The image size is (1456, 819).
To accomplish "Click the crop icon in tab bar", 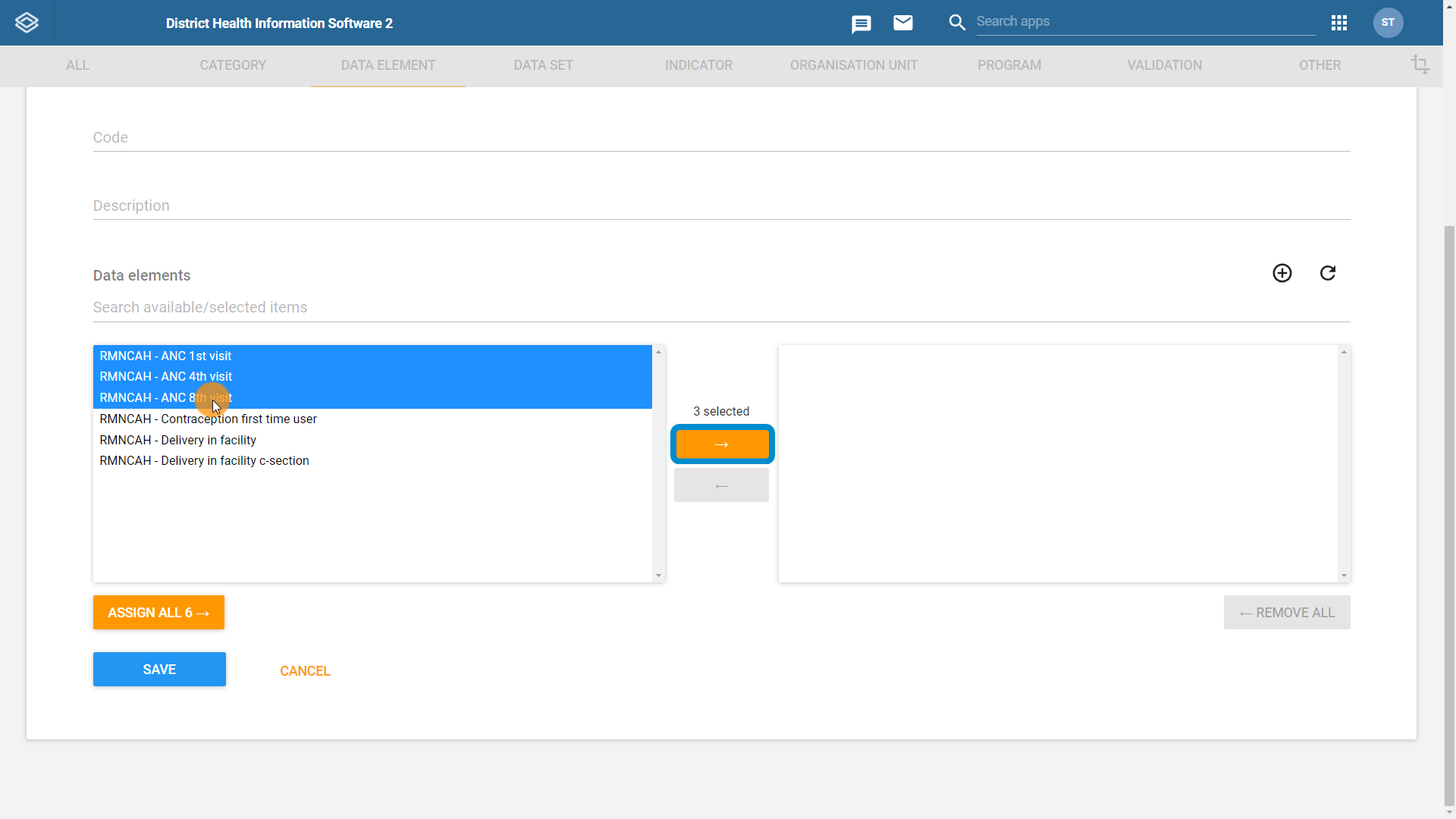I will (1420, 65).
